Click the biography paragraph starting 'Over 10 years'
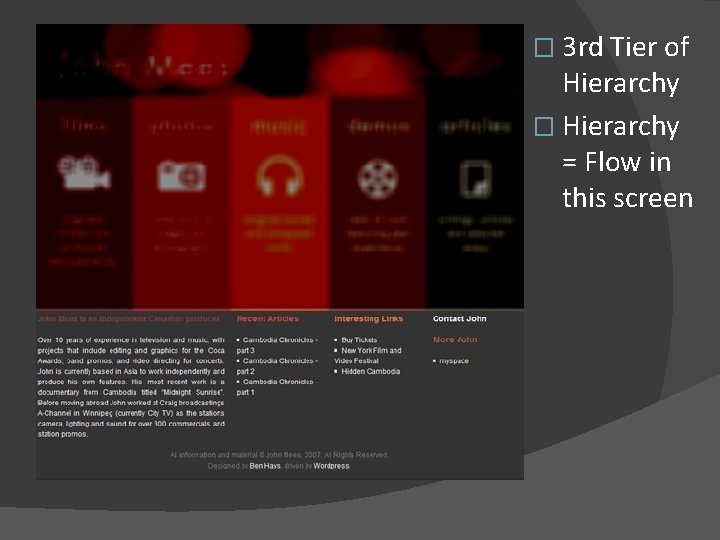 131,387
